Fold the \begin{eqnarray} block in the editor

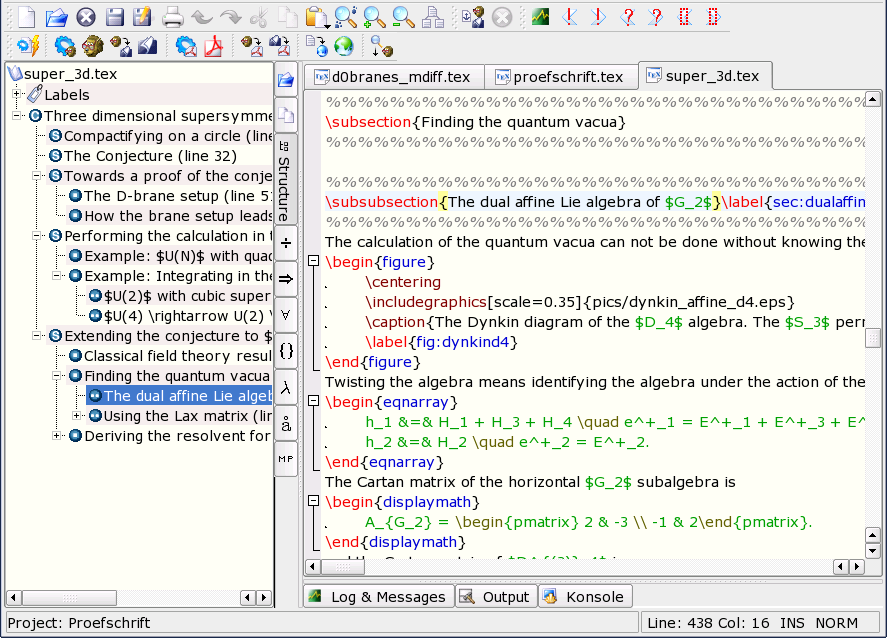(x=313, y=400)
